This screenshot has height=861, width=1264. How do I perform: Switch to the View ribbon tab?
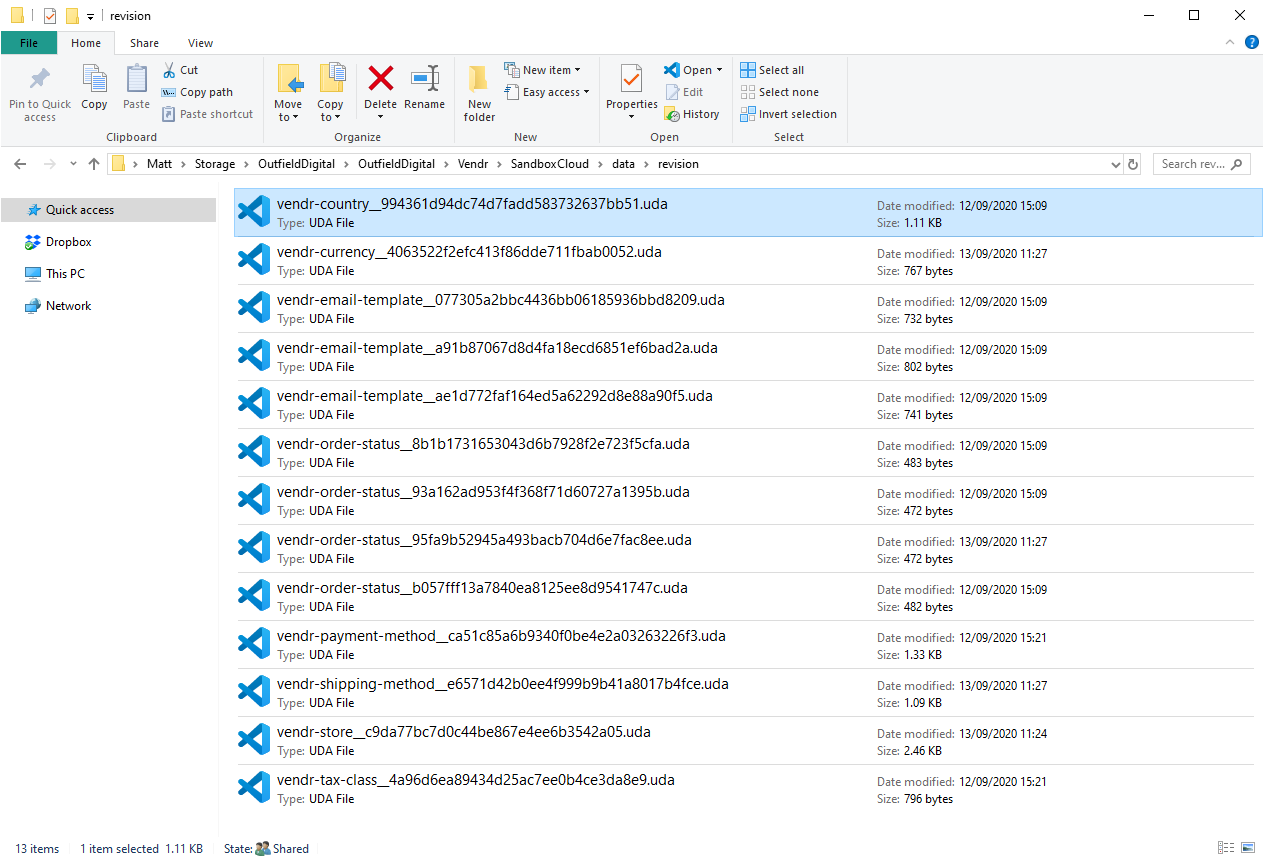coord(200,43)
